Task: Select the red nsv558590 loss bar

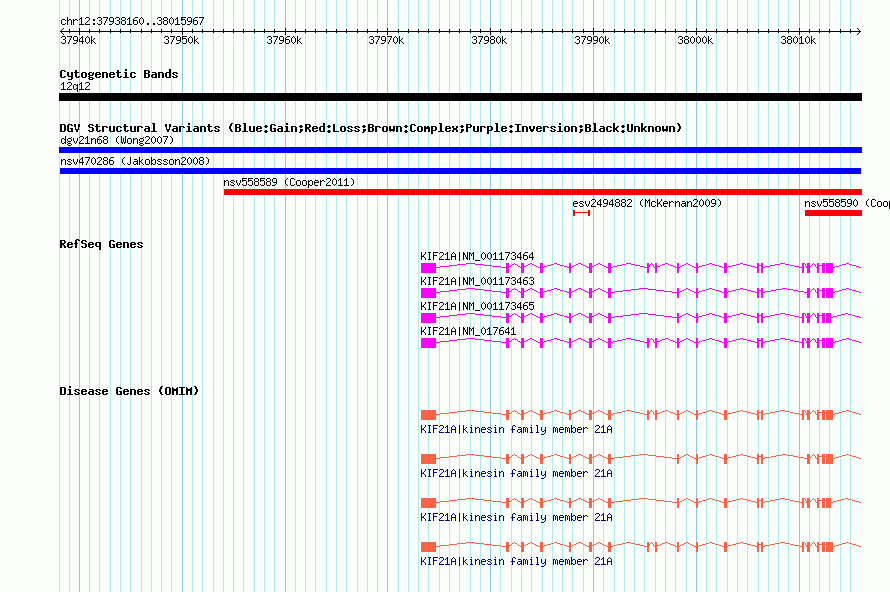Action: 833,213
